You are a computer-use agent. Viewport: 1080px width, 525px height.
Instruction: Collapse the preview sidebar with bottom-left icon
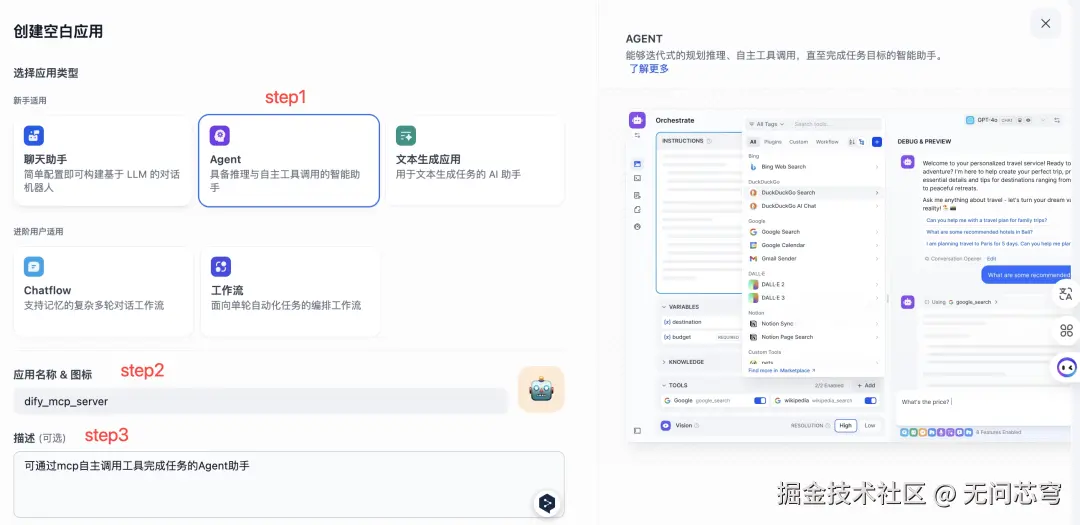pos(637,431)
